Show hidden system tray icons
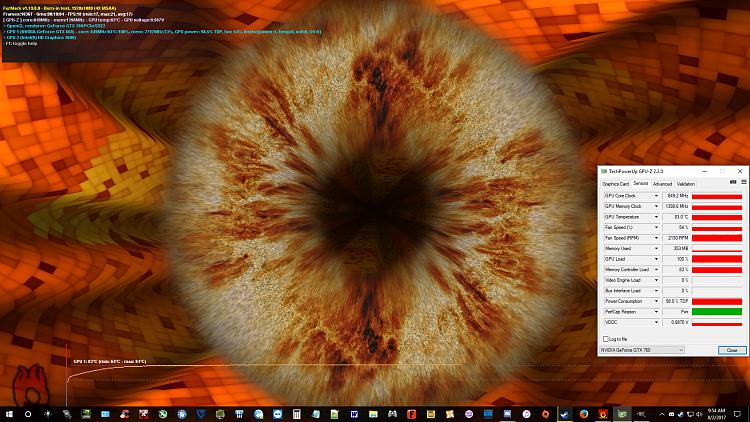The height and width of the screenshot is (422, 750). coord(662,414)
